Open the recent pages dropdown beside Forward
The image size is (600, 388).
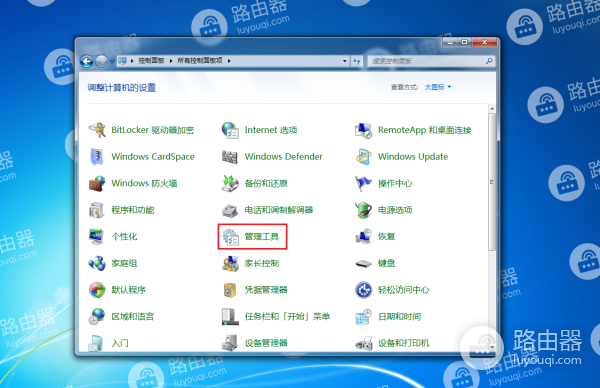click(112, 61)
